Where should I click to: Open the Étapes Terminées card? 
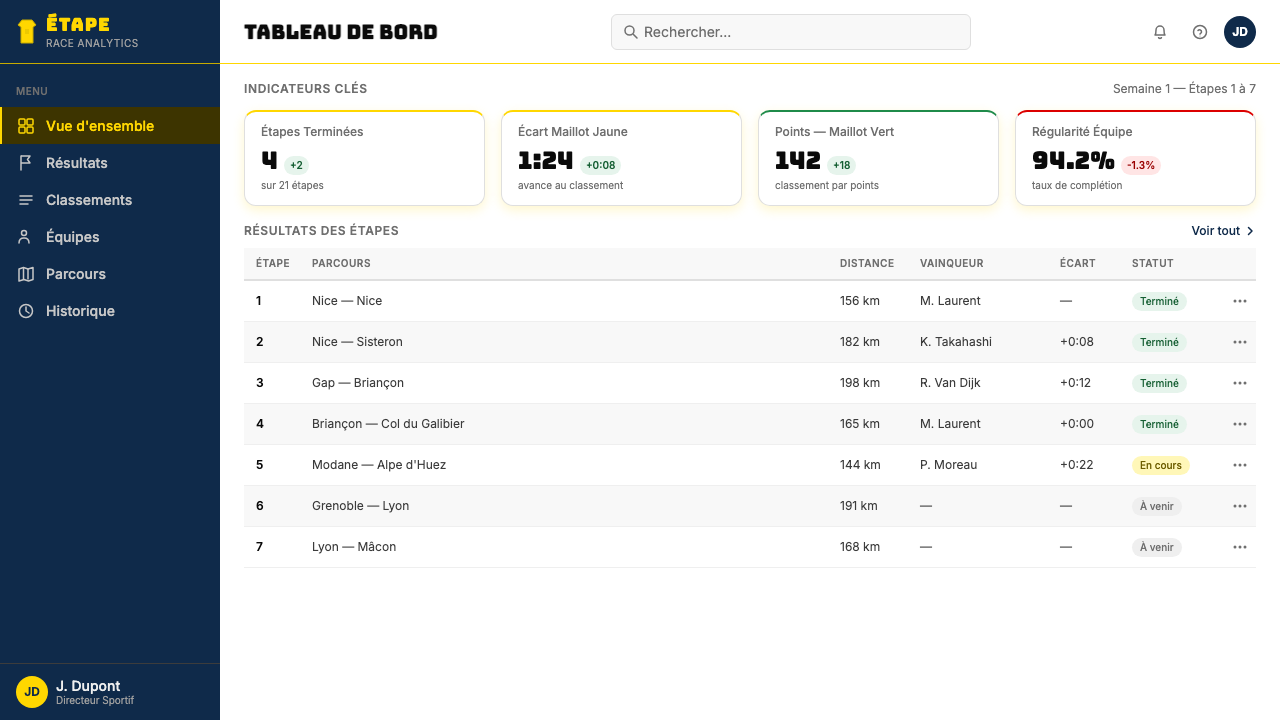coord(364,158)
